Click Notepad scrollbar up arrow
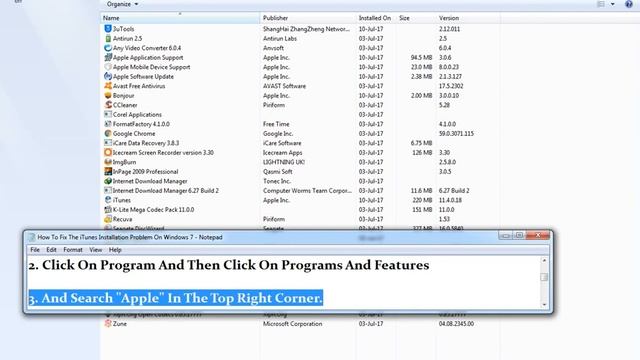Viewport: 640px width, 360px height. [x=544, y=260]
